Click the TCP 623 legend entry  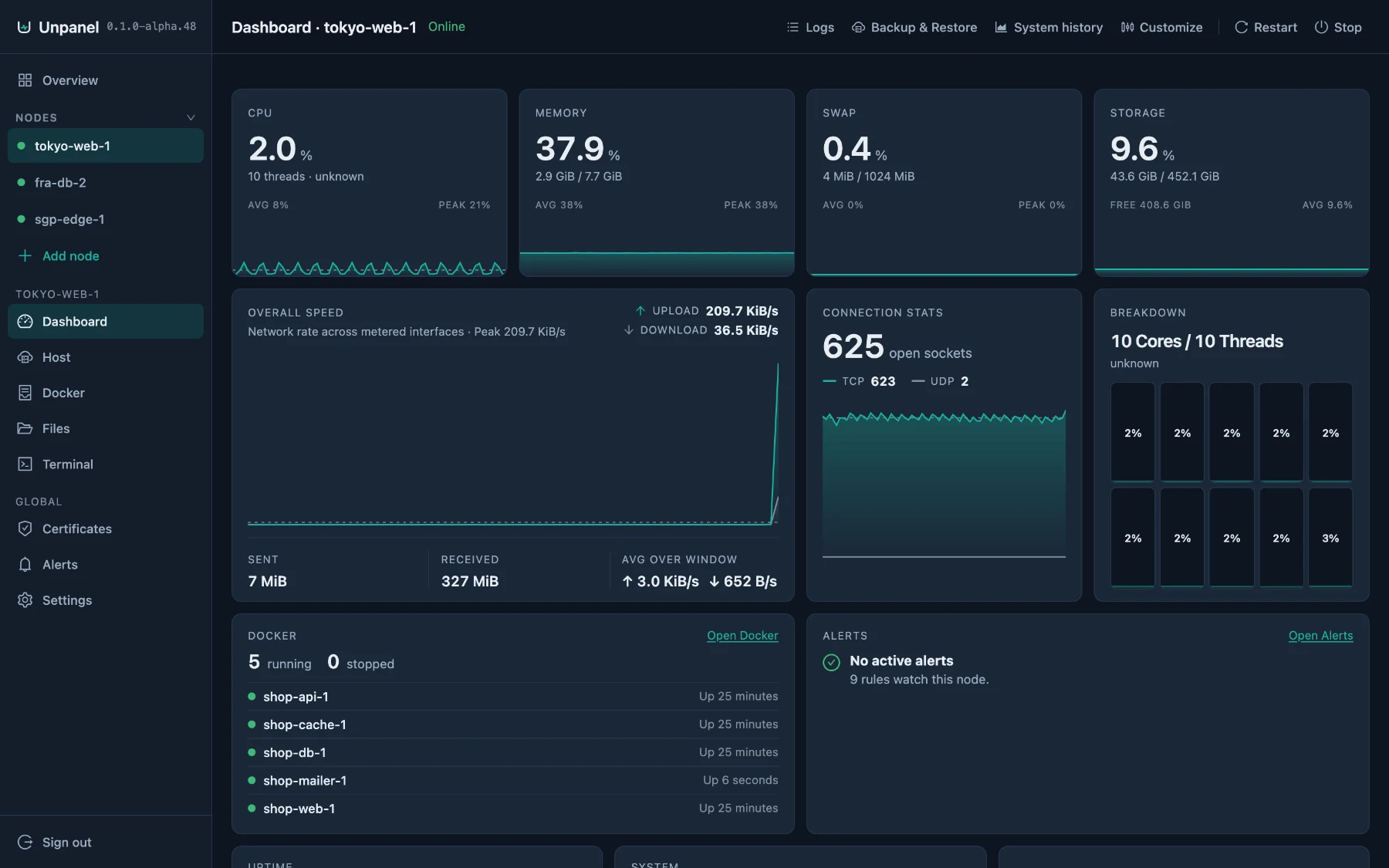pos(859,381)
